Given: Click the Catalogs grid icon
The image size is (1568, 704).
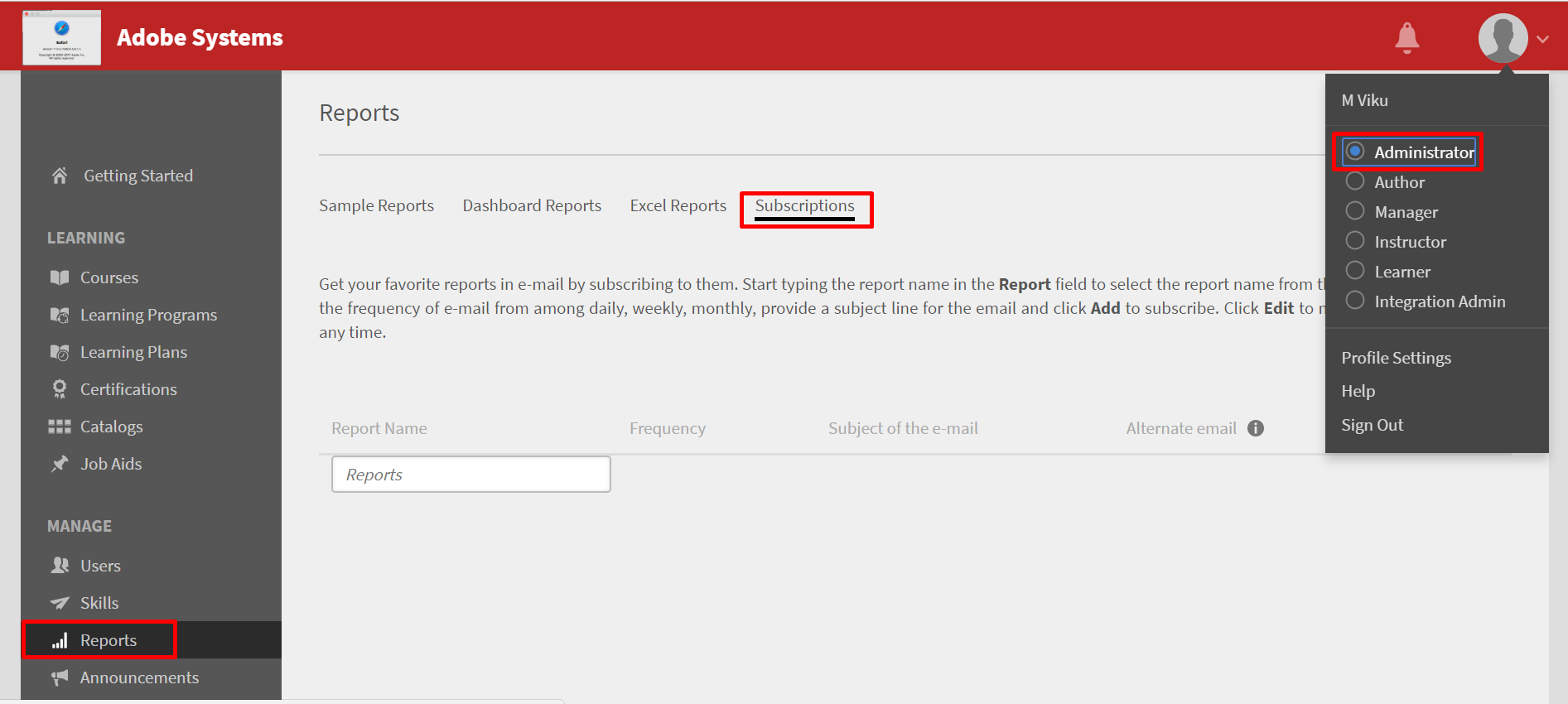Looking at the screenshot, I should tap(60, 427).
